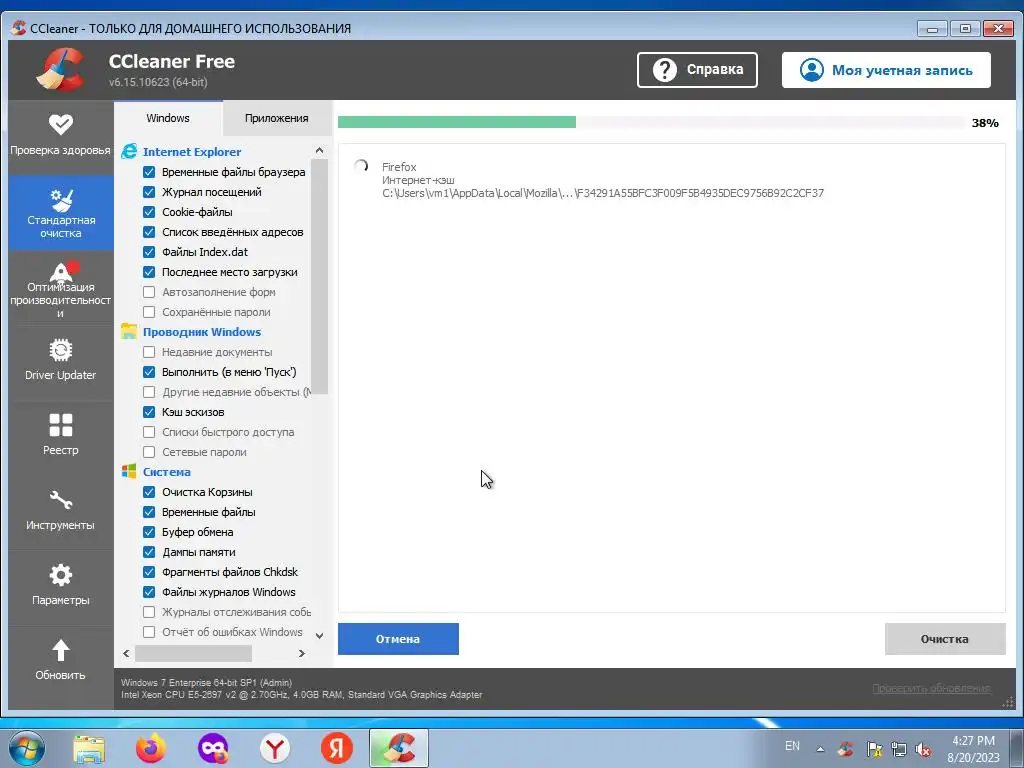Click horizontal scroll left arrow
The height and width of the screenshot is (768, 1024).
pos(126,653)
